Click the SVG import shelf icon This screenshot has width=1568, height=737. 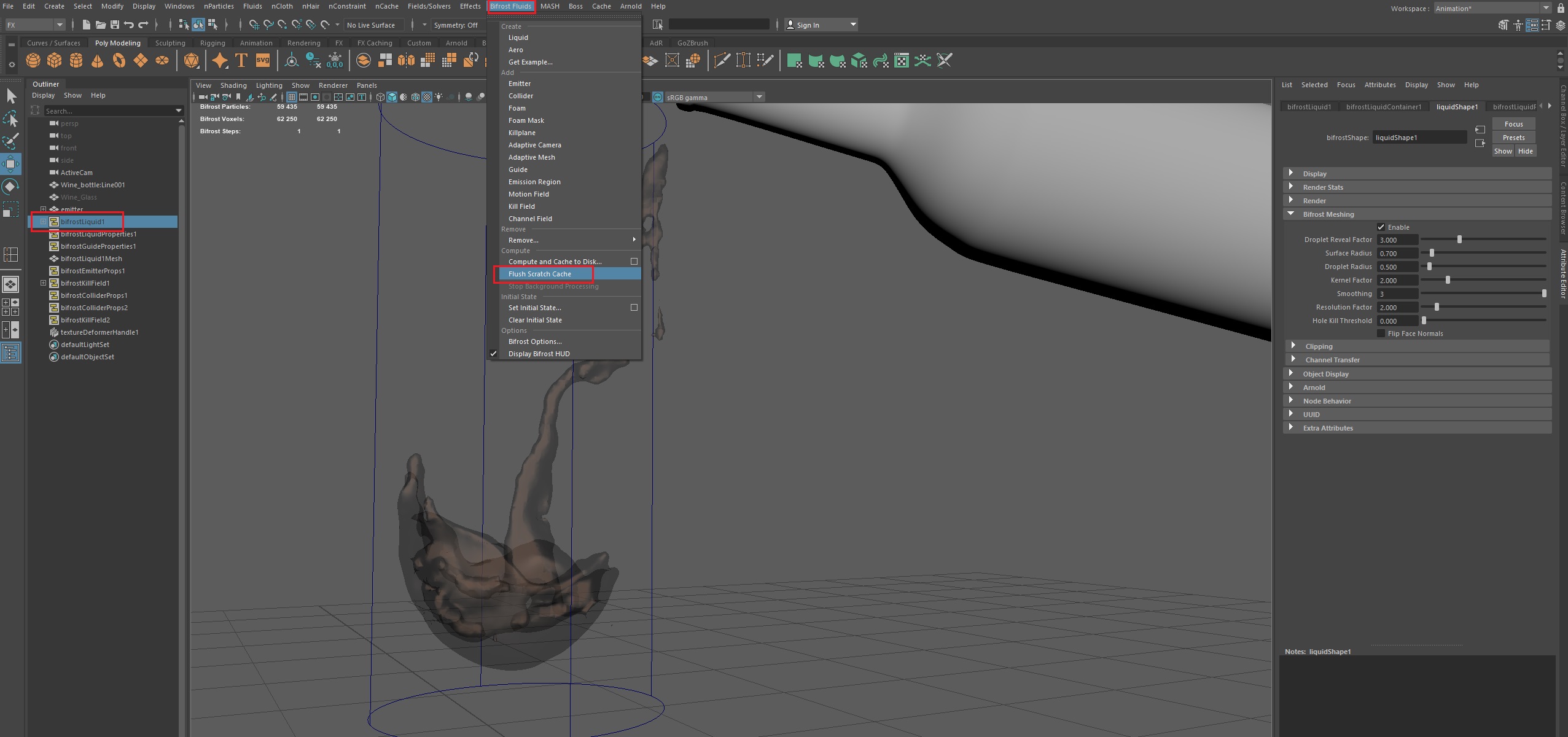coord(263,60)
